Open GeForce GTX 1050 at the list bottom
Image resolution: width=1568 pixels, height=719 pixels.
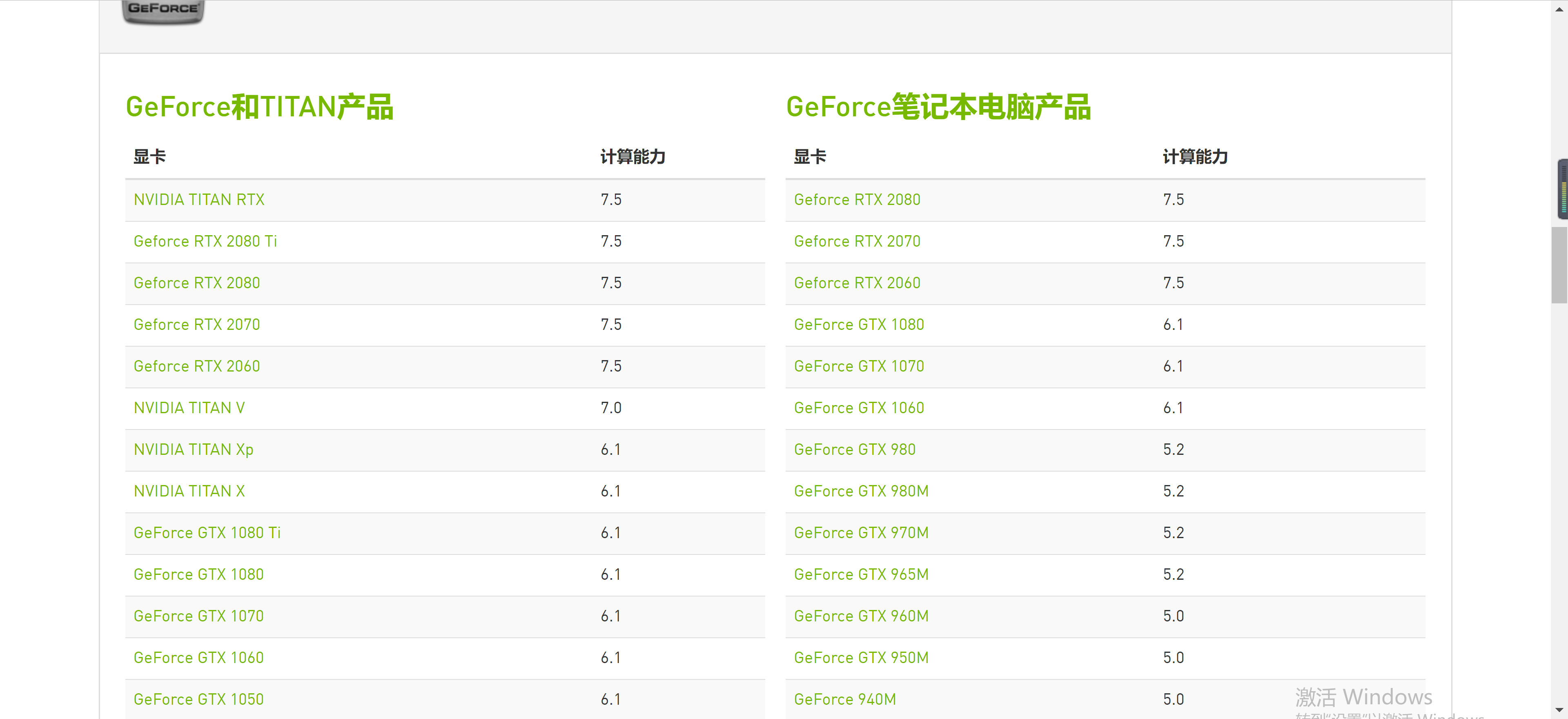198,699
